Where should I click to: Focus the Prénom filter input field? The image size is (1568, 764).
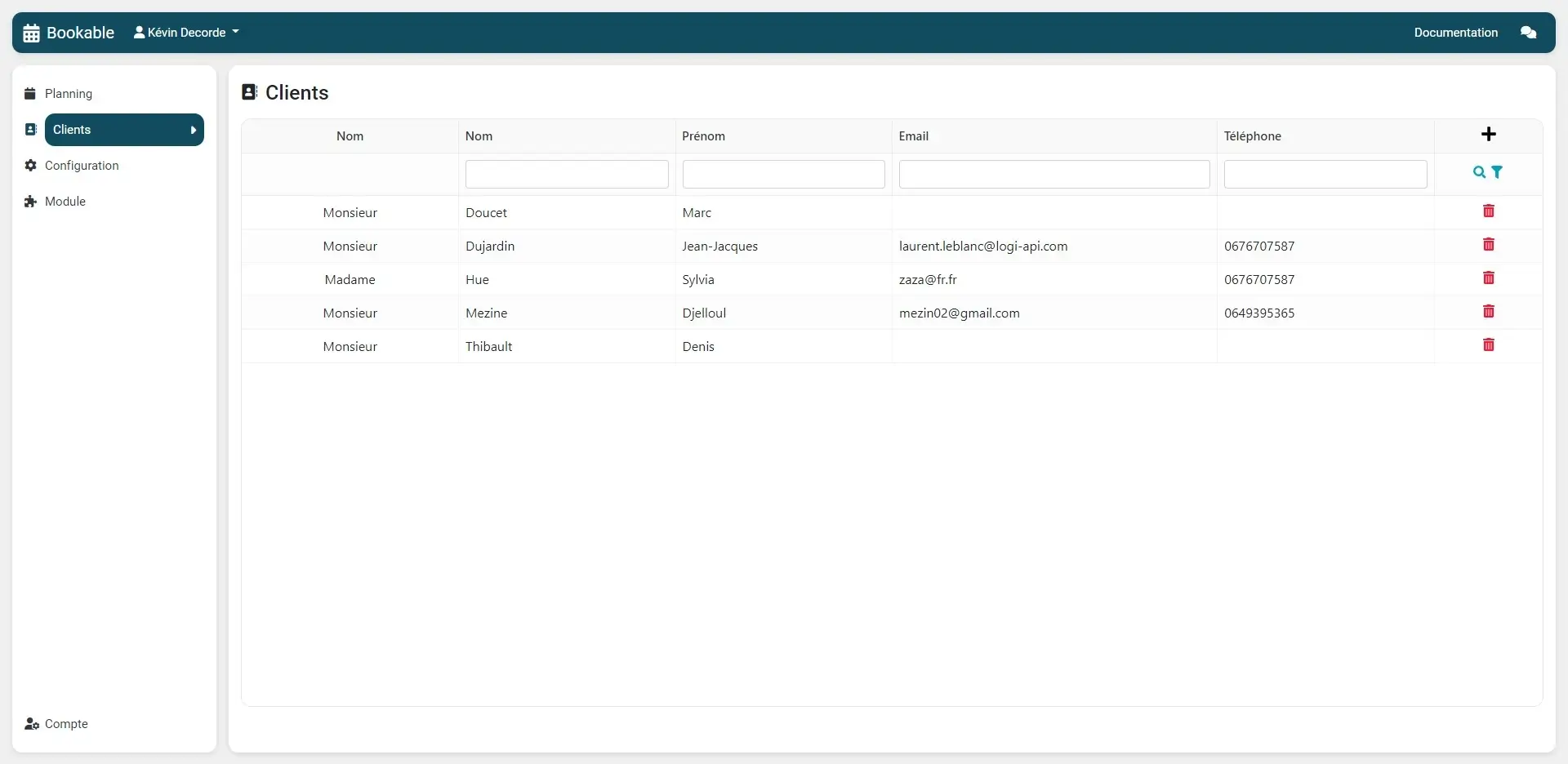783,175
